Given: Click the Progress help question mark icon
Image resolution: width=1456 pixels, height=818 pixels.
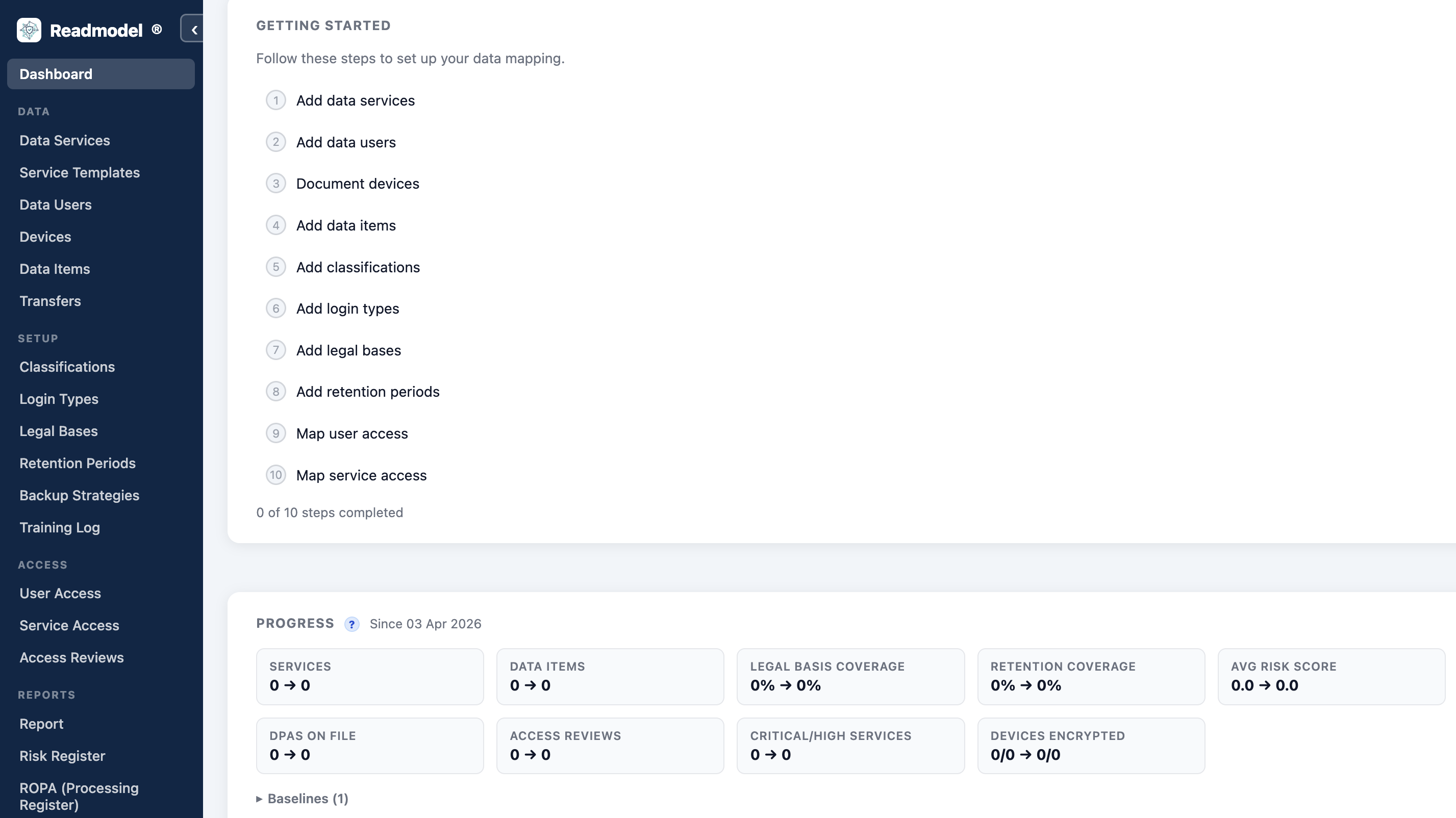Looking at the screenshot, I should tap(352, 624).
